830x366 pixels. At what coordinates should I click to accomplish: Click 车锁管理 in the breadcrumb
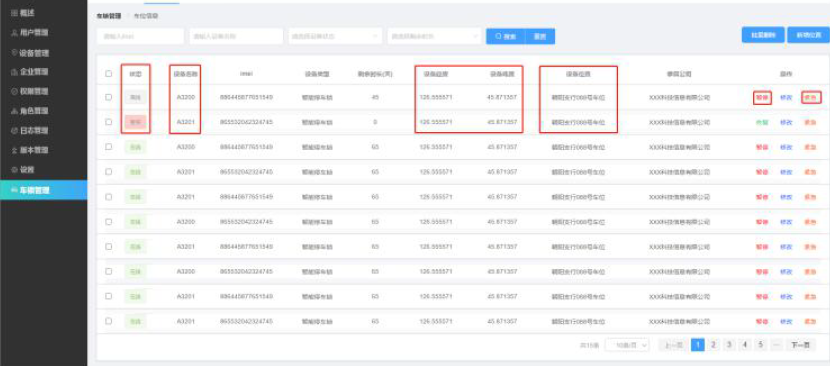109,16
